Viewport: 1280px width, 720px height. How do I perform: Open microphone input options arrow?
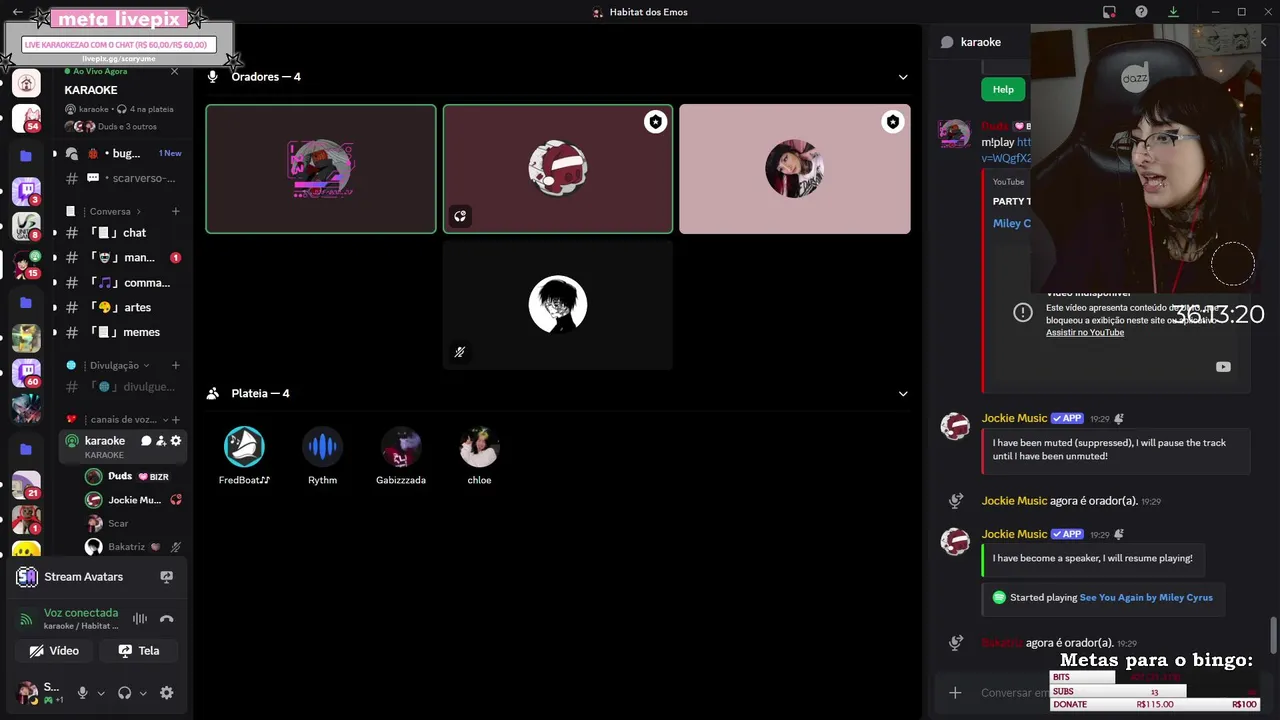pyautogui.click(x=101, y=693)
